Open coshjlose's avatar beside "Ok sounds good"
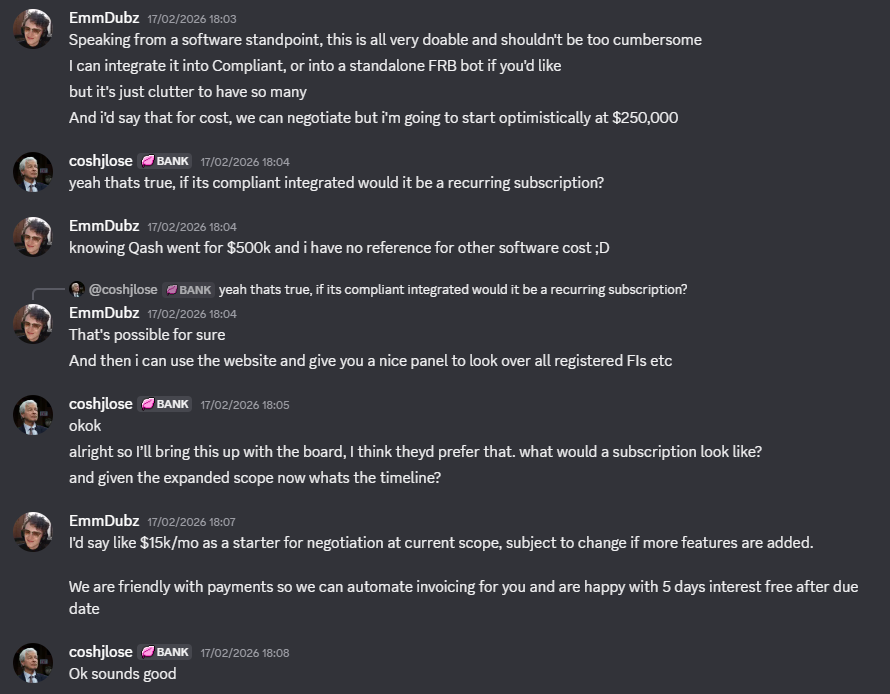The width and height of the screenshot is (890, 694). point(32,663)
